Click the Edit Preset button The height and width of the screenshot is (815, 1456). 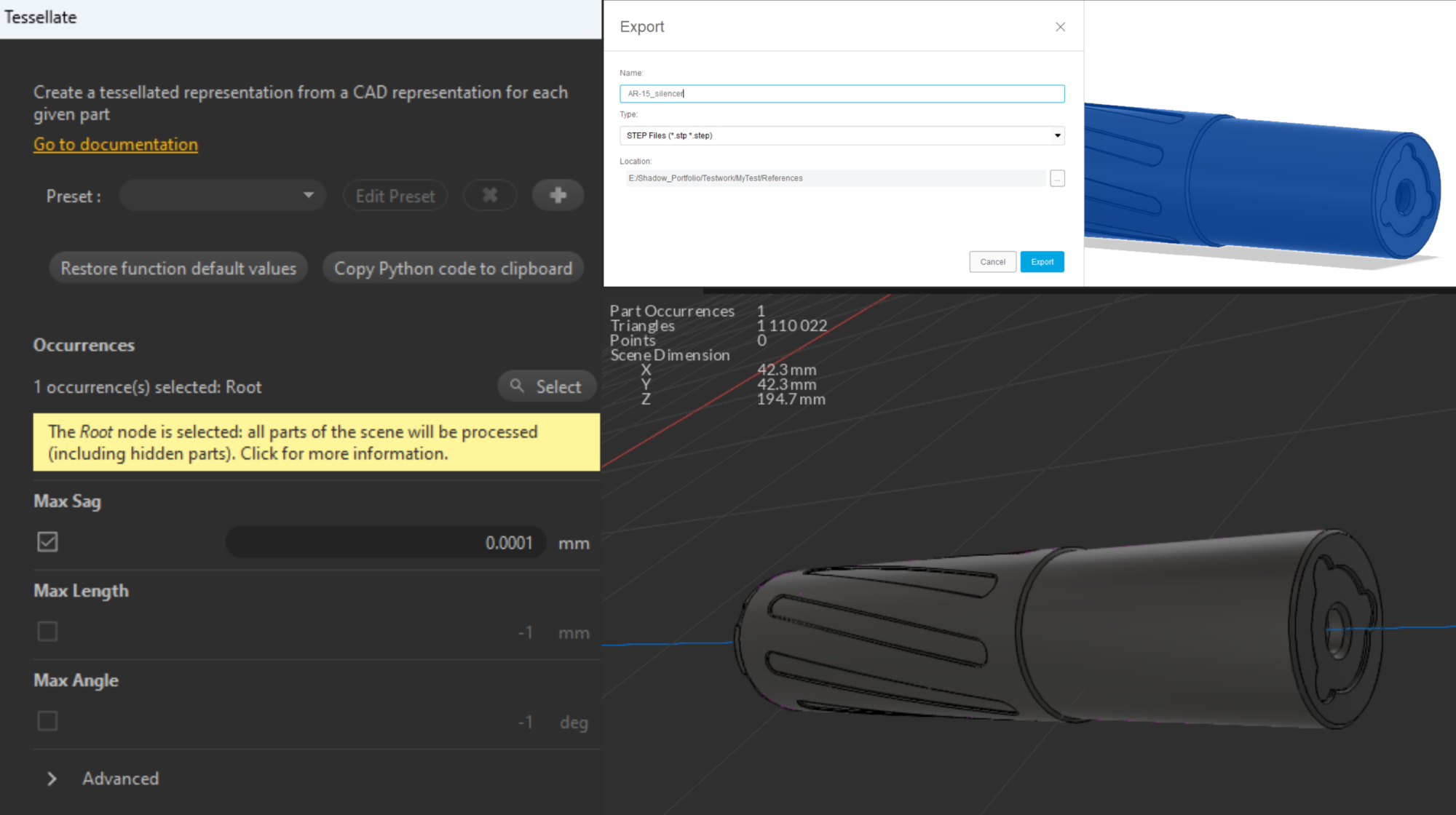(x=395, y=196)
